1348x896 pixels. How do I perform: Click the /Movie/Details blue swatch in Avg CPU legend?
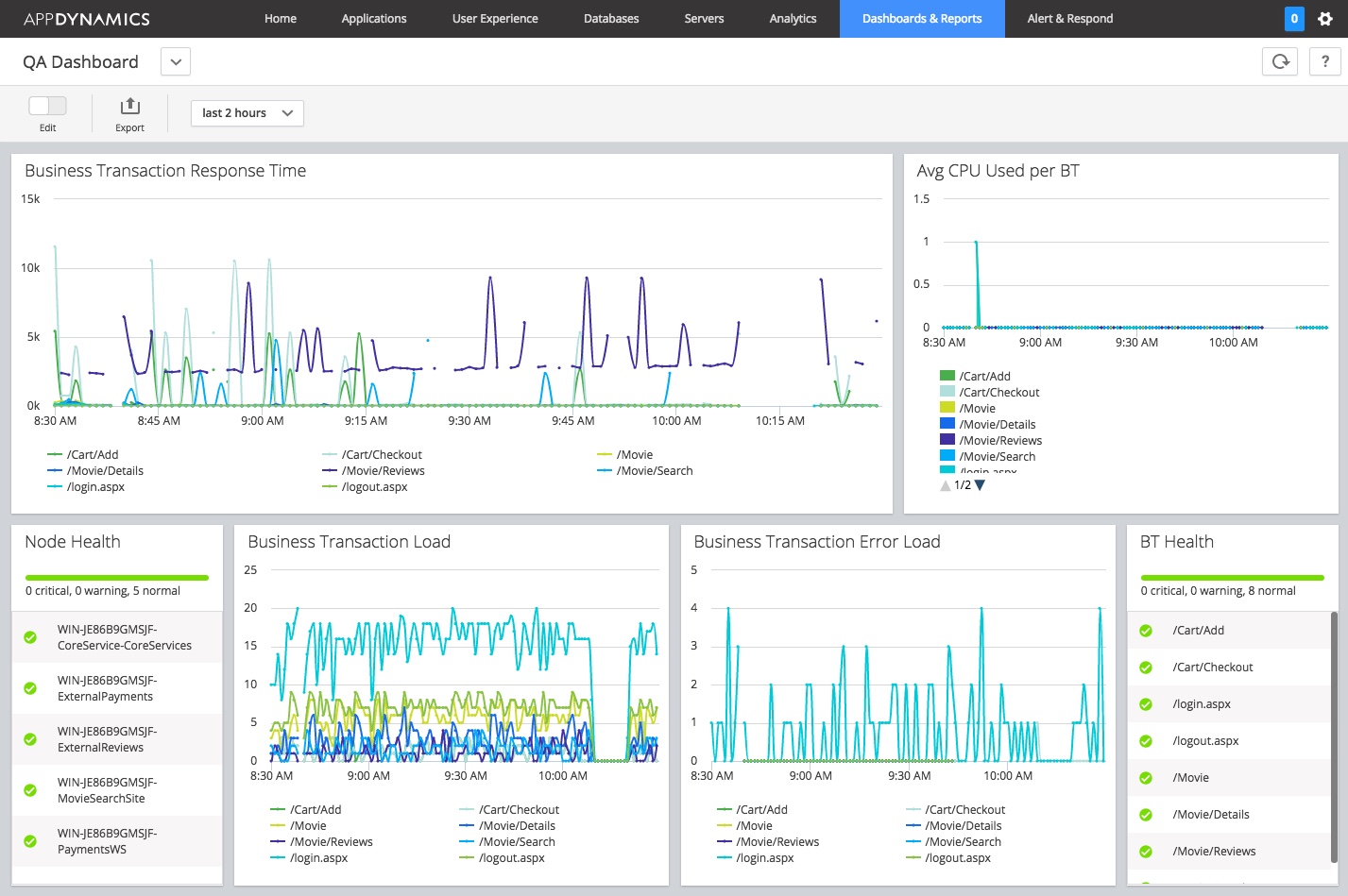pos(947,424)
